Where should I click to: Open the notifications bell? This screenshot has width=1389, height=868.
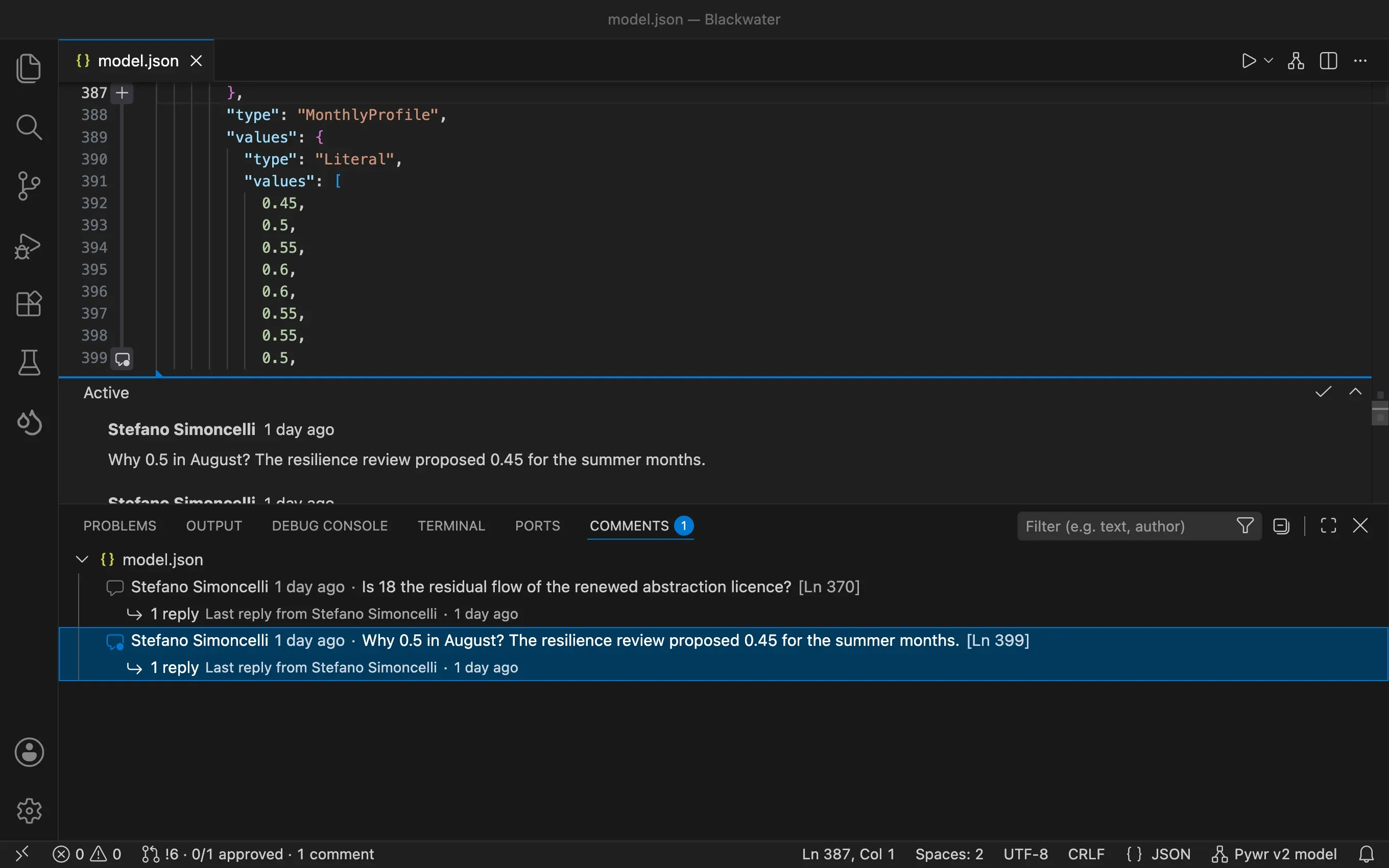pos(1367,854)
